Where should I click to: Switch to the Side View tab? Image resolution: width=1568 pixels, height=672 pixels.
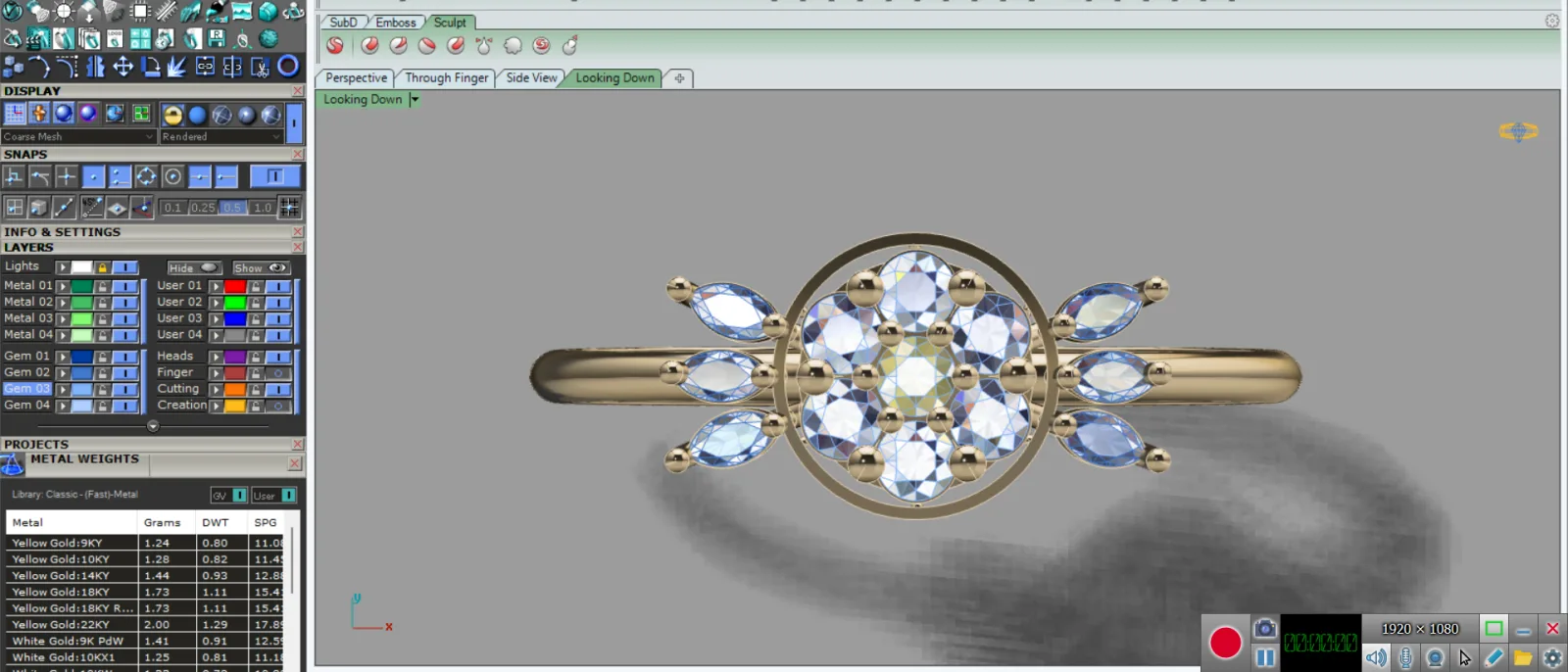tap(531, 77)
